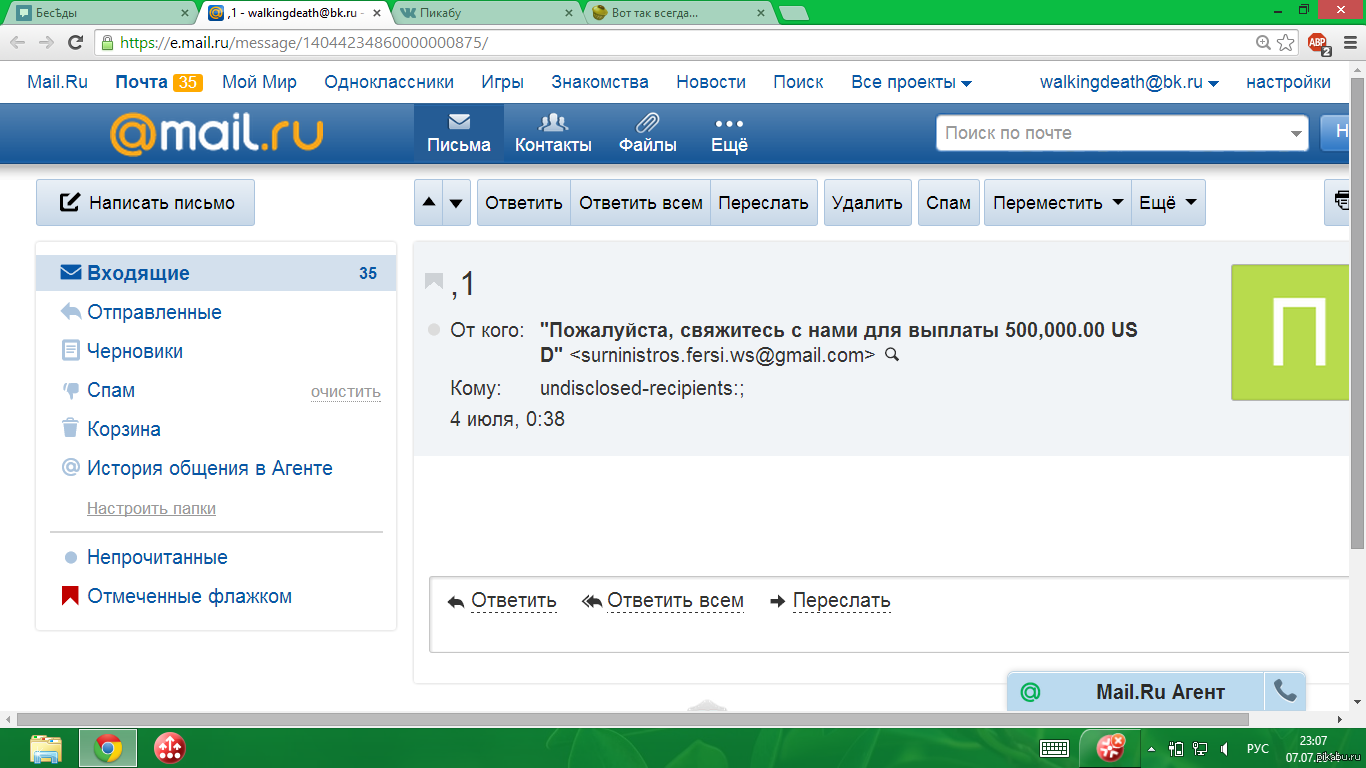1366x768 pixels.
Task: Open the Ещё dropdown in message toolbar
Action: click(1168, 203)
